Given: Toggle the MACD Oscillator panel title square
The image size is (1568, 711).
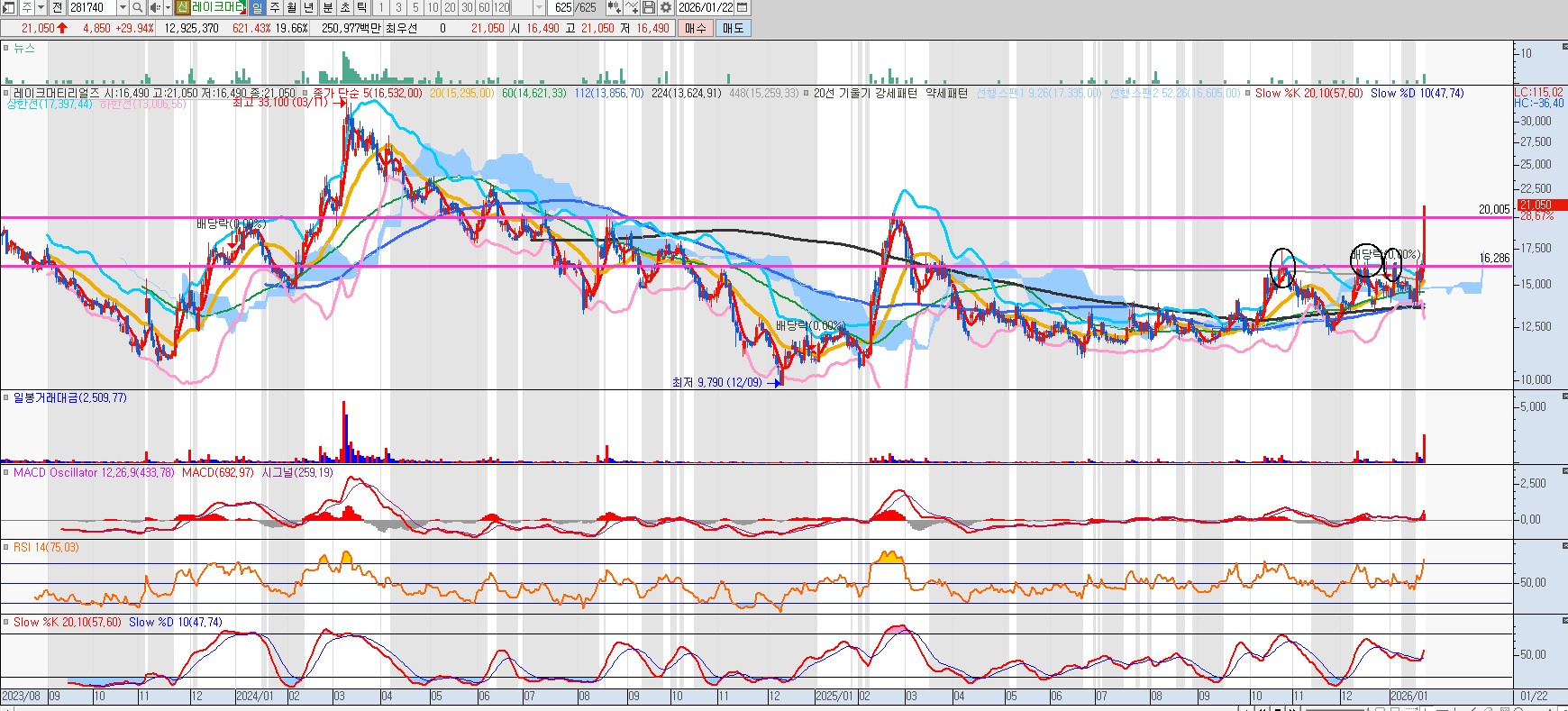Looking at the screenshot, I should pos(6,472).
